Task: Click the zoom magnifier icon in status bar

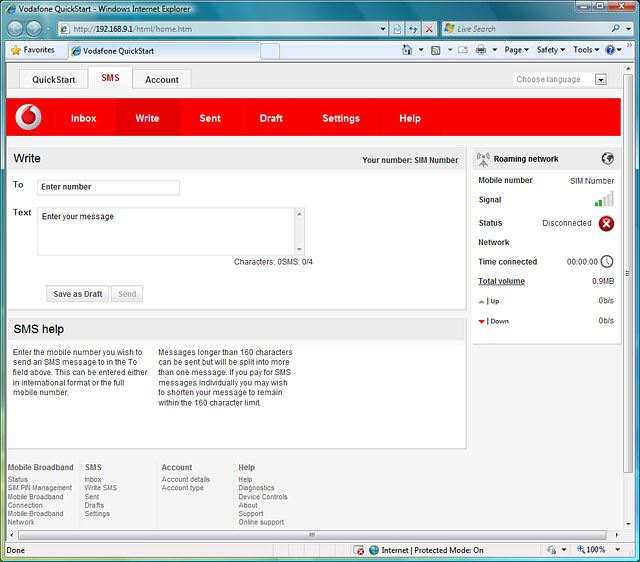Action: pyautogui.click(x=580, y=549)
